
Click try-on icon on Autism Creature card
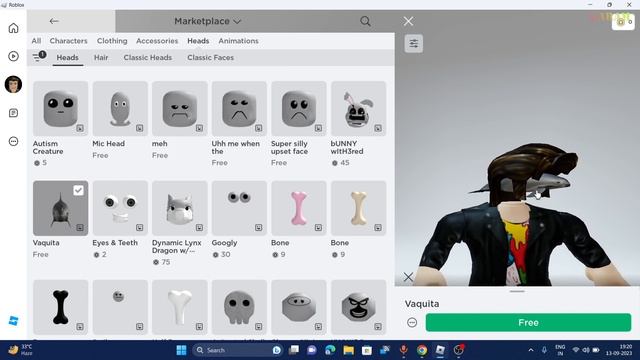tap(80, 128)
